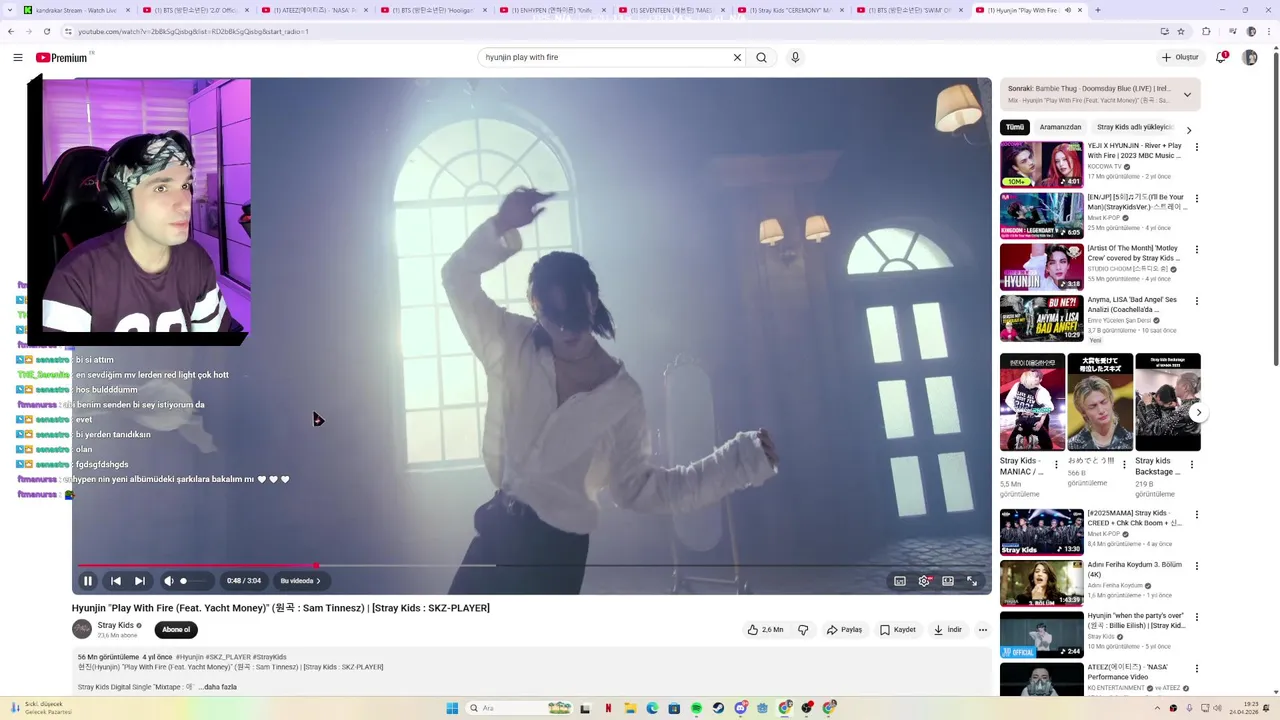1280x720 pixels.
Task: Toggle subtitles in the player
Action: [900, 581]
